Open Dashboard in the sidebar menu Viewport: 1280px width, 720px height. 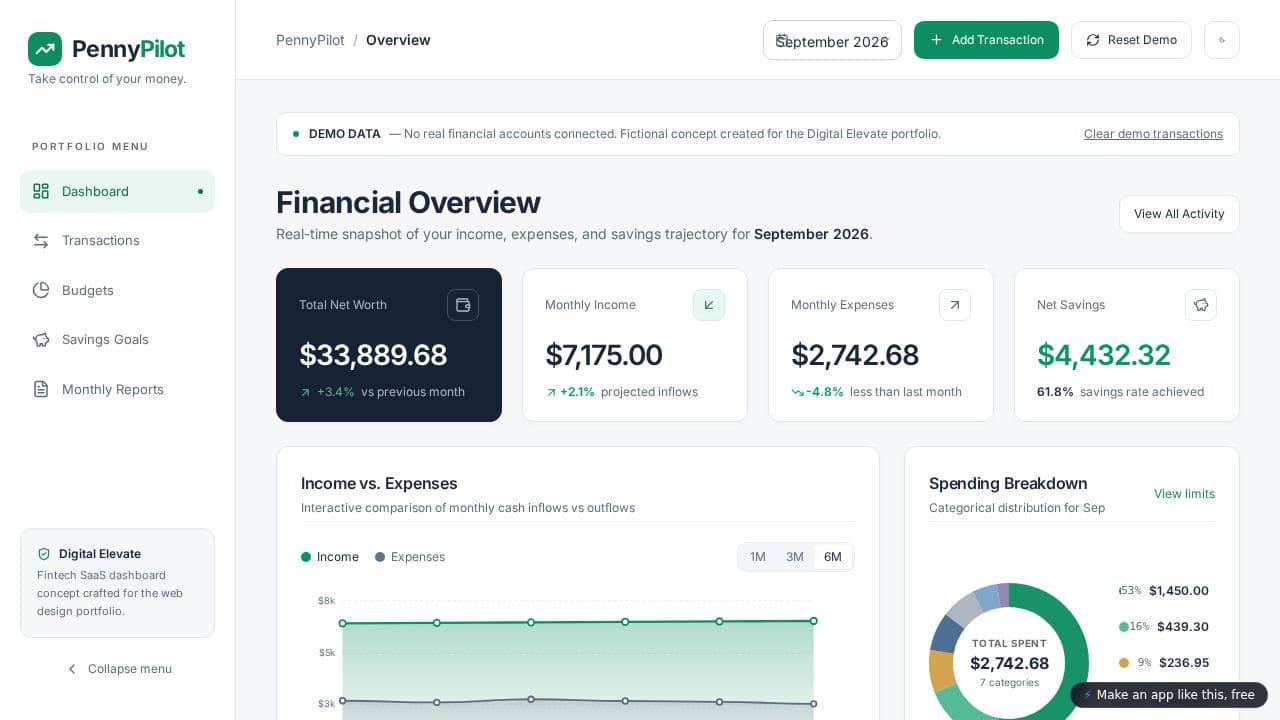pos(117,191)
